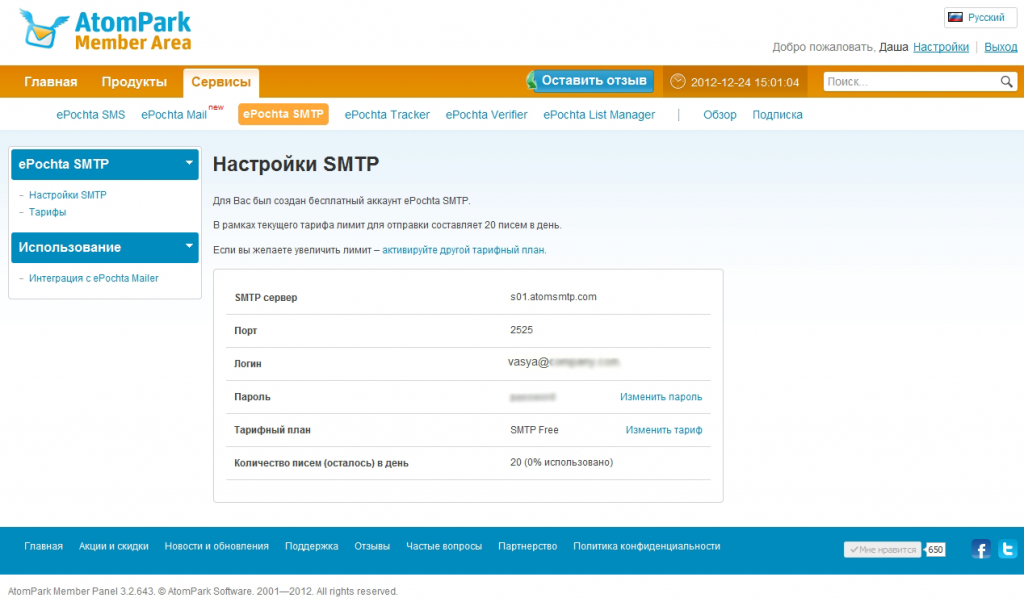Viewport: 1024px width, 602px height.
Task: Open footer Политика конфиденциальности link
Action: coord(647,547)
